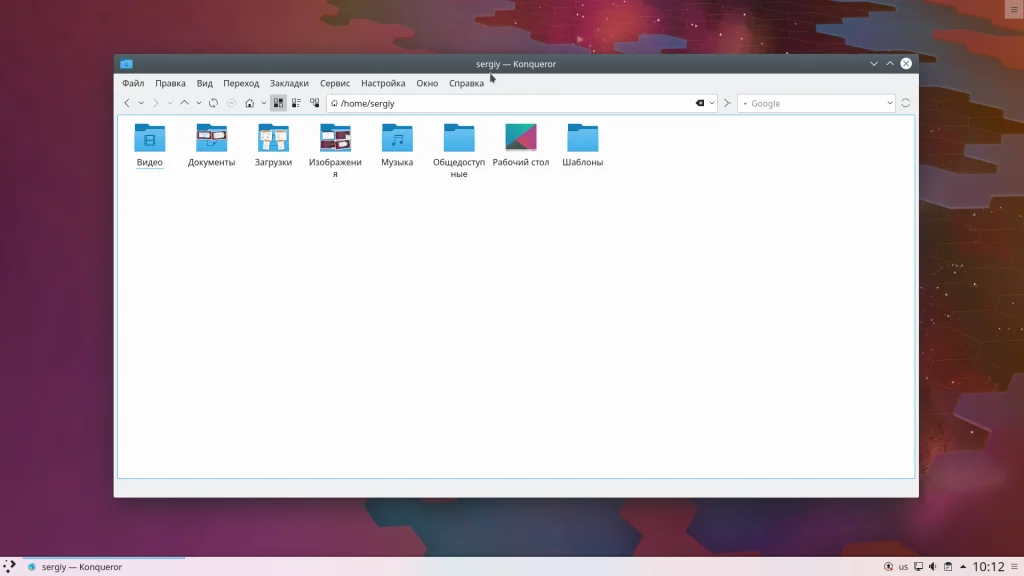Open the update notifier tray icon

tap(888, 567)
